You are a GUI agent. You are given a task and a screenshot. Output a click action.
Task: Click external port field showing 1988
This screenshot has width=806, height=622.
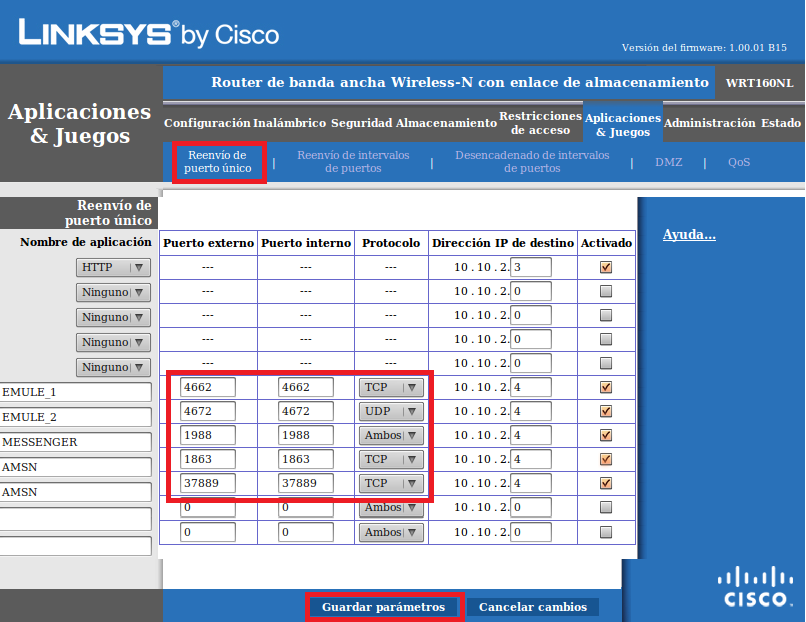click(208, 435)
